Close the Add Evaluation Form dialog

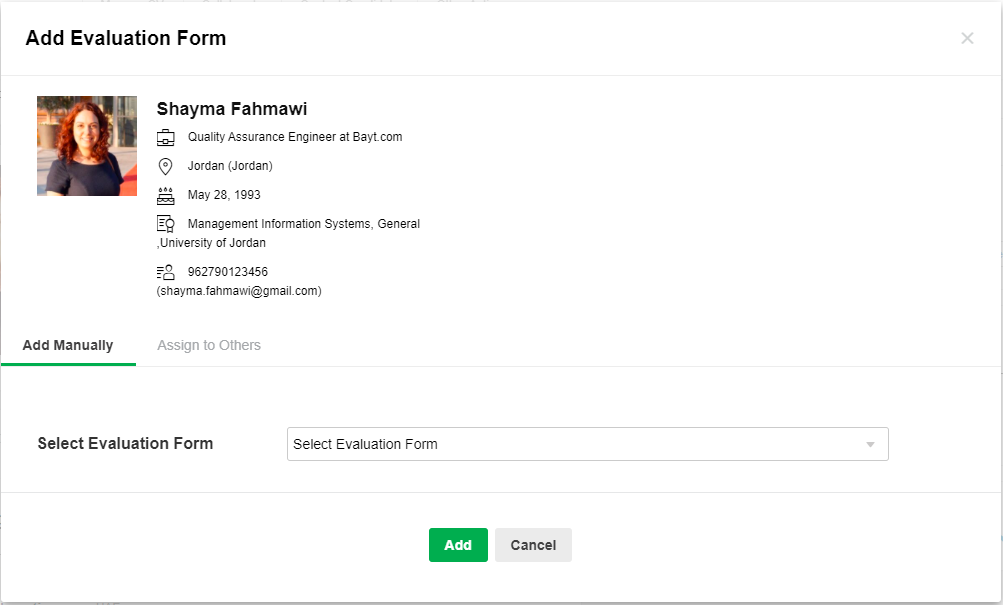[x=967, y=38]
